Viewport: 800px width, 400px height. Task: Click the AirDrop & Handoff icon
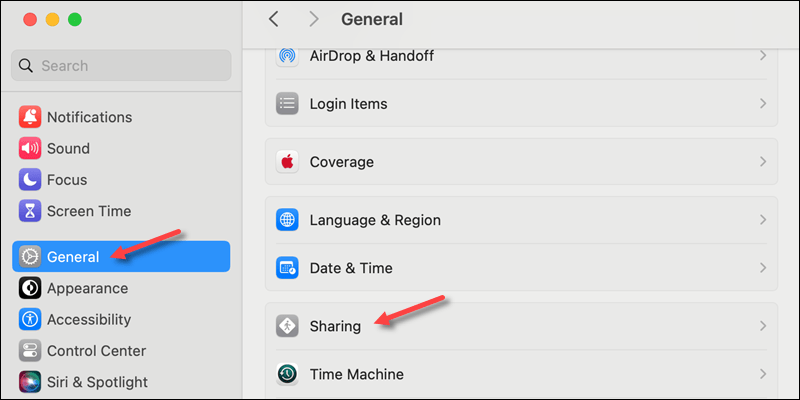coord(287,56)
